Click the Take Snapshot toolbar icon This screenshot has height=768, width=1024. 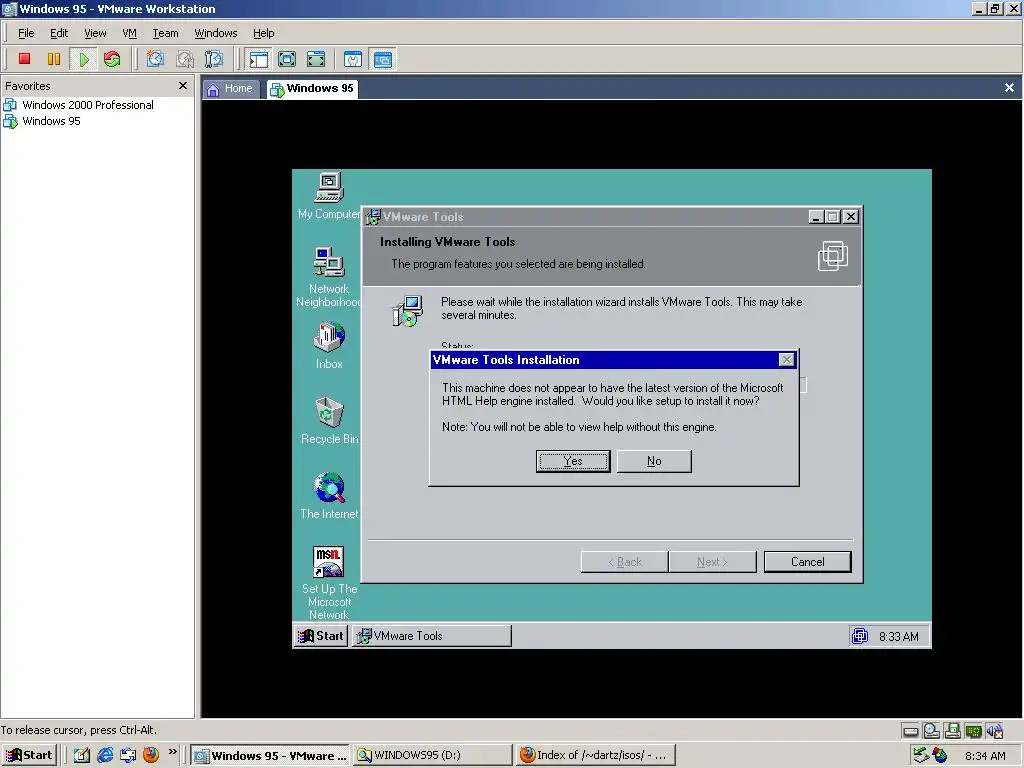(155, 59)
